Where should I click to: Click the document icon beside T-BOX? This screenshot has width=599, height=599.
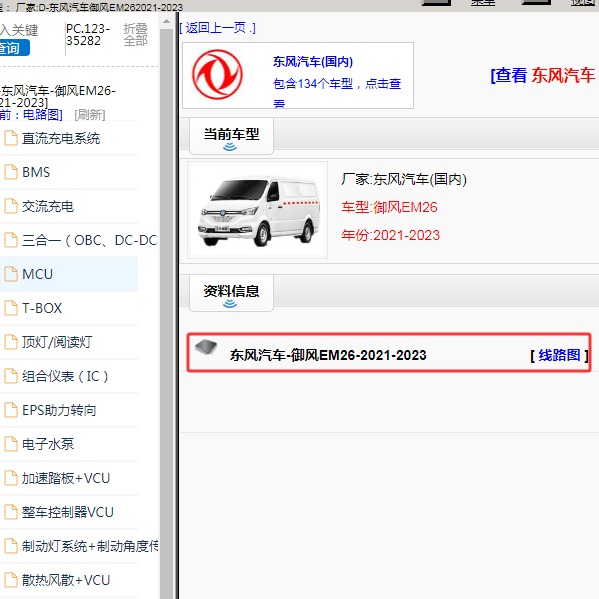(11, 308)
